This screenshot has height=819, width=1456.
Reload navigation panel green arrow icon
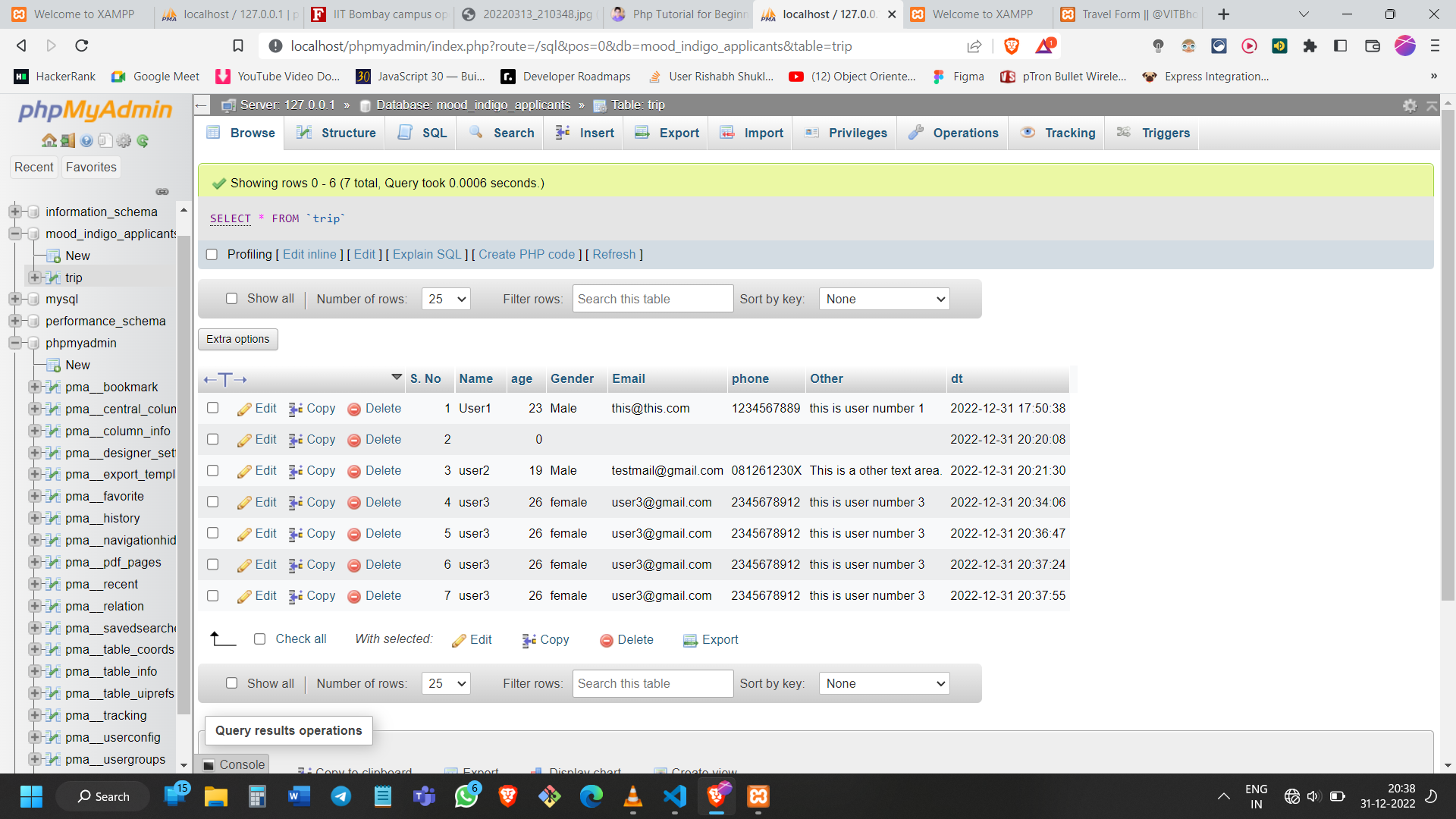coord(143,140)
